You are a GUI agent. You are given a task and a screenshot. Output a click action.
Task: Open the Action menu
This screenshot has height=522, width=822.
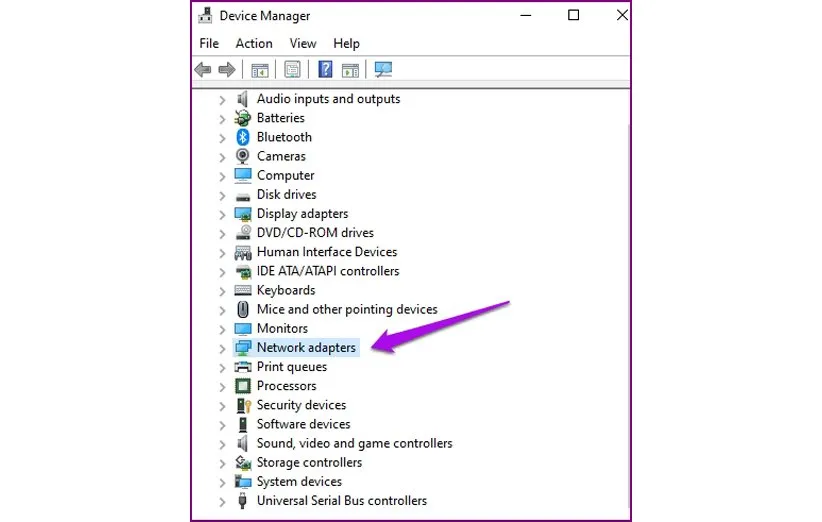coord(254,43)
